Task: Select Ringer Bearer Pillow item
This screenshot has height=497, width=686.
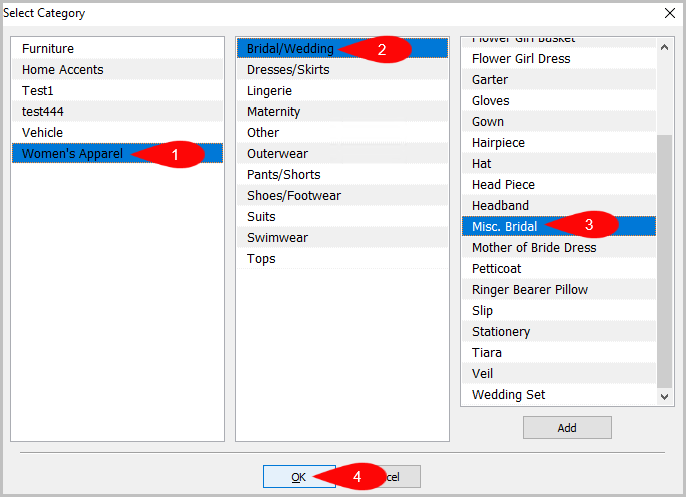Action: [559, 289]
